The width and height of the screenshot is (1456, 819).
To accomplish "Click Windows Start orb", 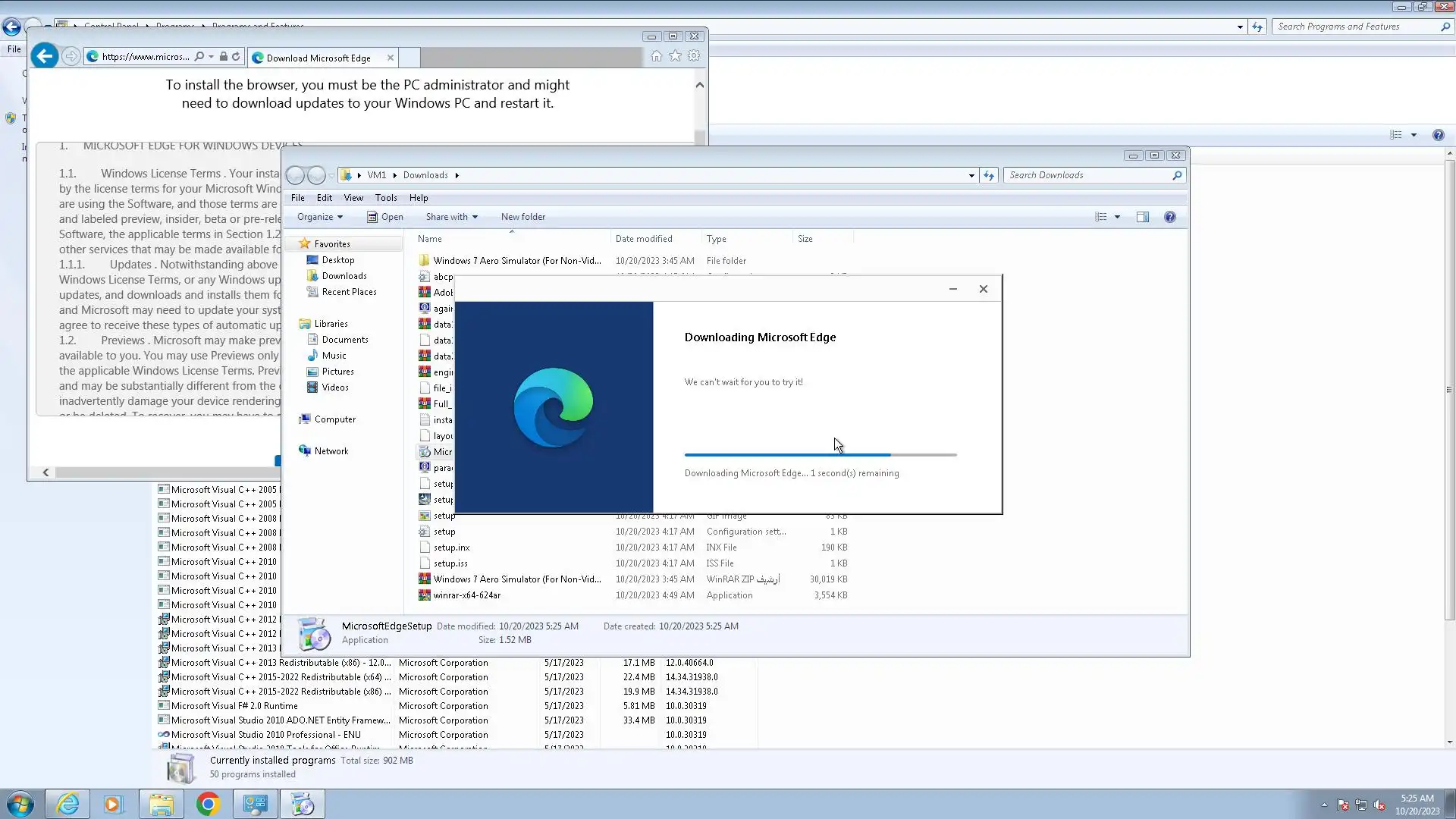I will coord(20,804).
